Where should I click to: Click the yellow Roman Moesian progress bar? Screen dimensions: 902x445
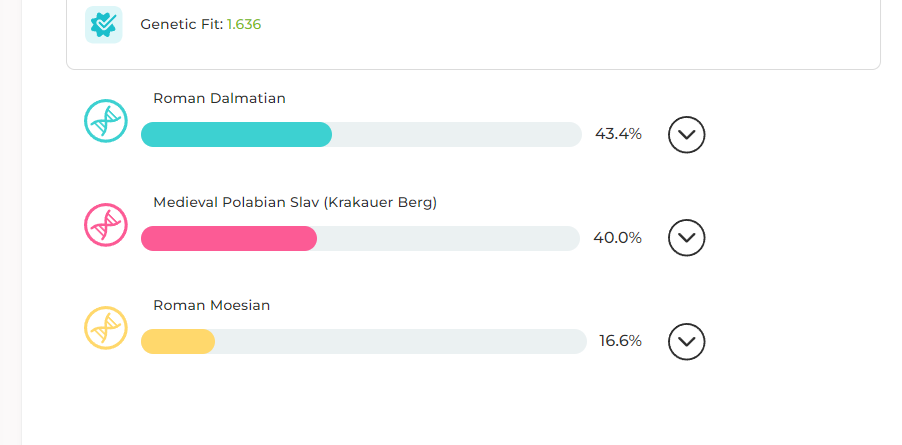point(178,342)
